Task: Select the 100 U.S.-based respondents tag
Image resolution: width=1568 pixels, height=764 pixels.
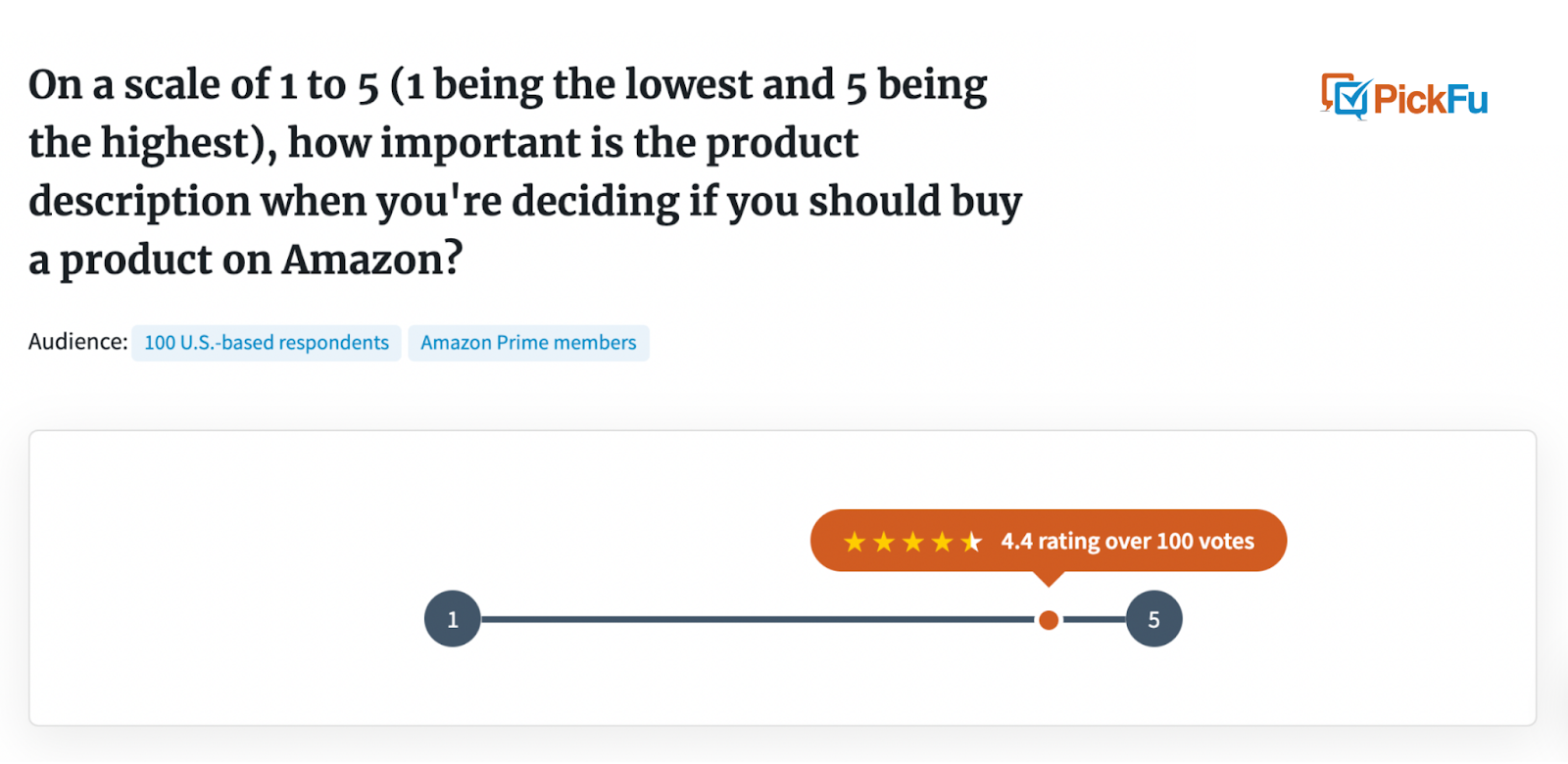Action: tap(267, 343)
